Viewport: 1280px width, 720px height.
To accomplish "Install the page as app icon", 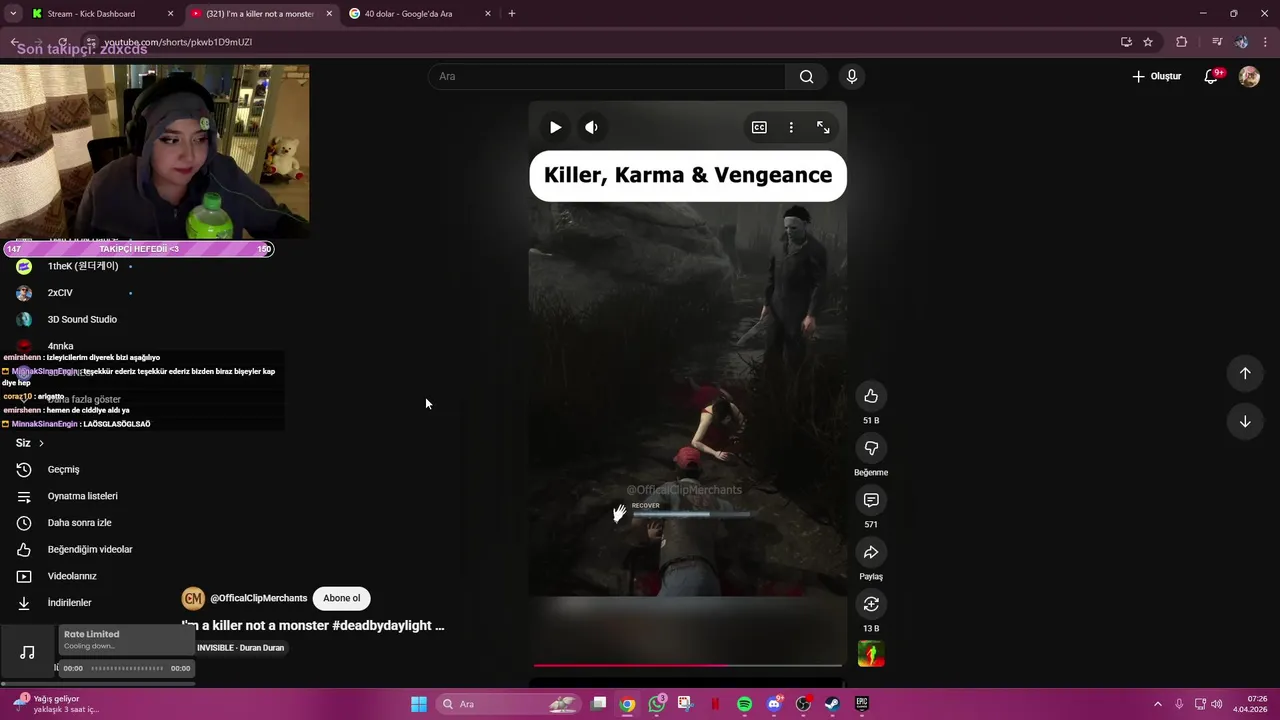I will pyautogui.click(x=1126, y=42).
